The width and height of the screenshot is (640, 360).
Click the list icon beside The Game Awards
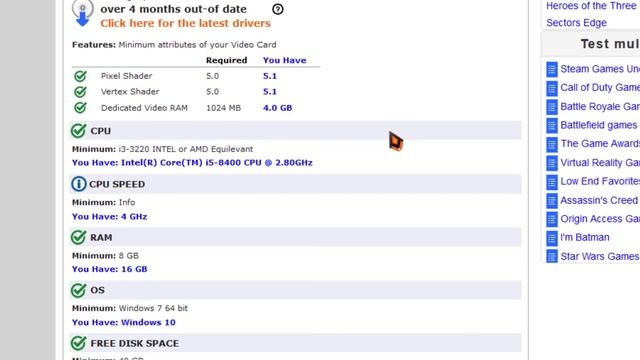point(552,144)
